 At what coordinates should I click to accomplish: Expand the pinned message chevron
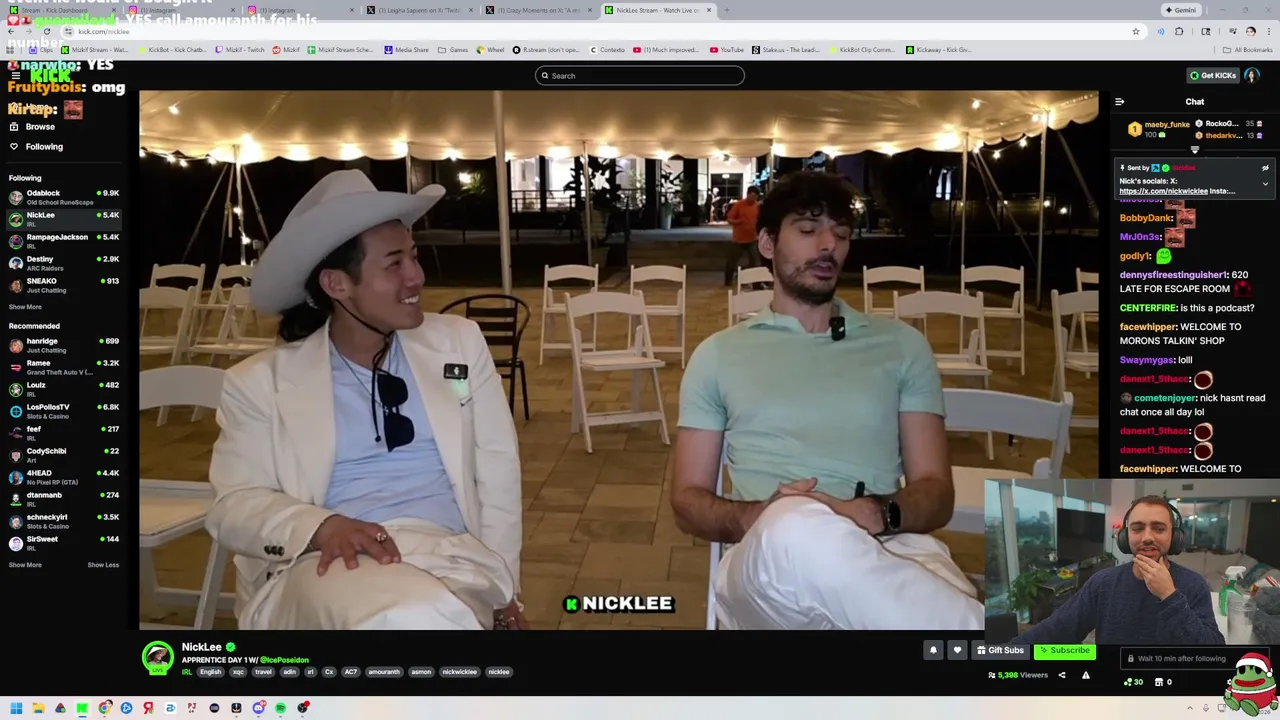pos(1265,184)
